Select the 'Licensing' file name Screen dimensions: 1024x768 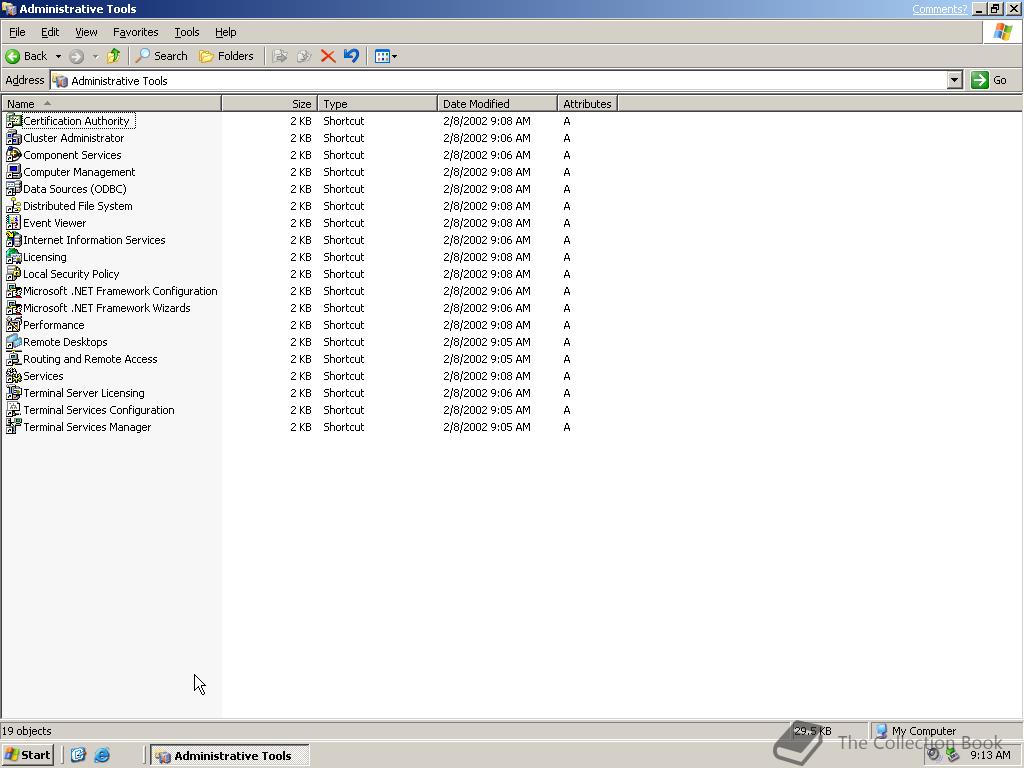(44, 257)
